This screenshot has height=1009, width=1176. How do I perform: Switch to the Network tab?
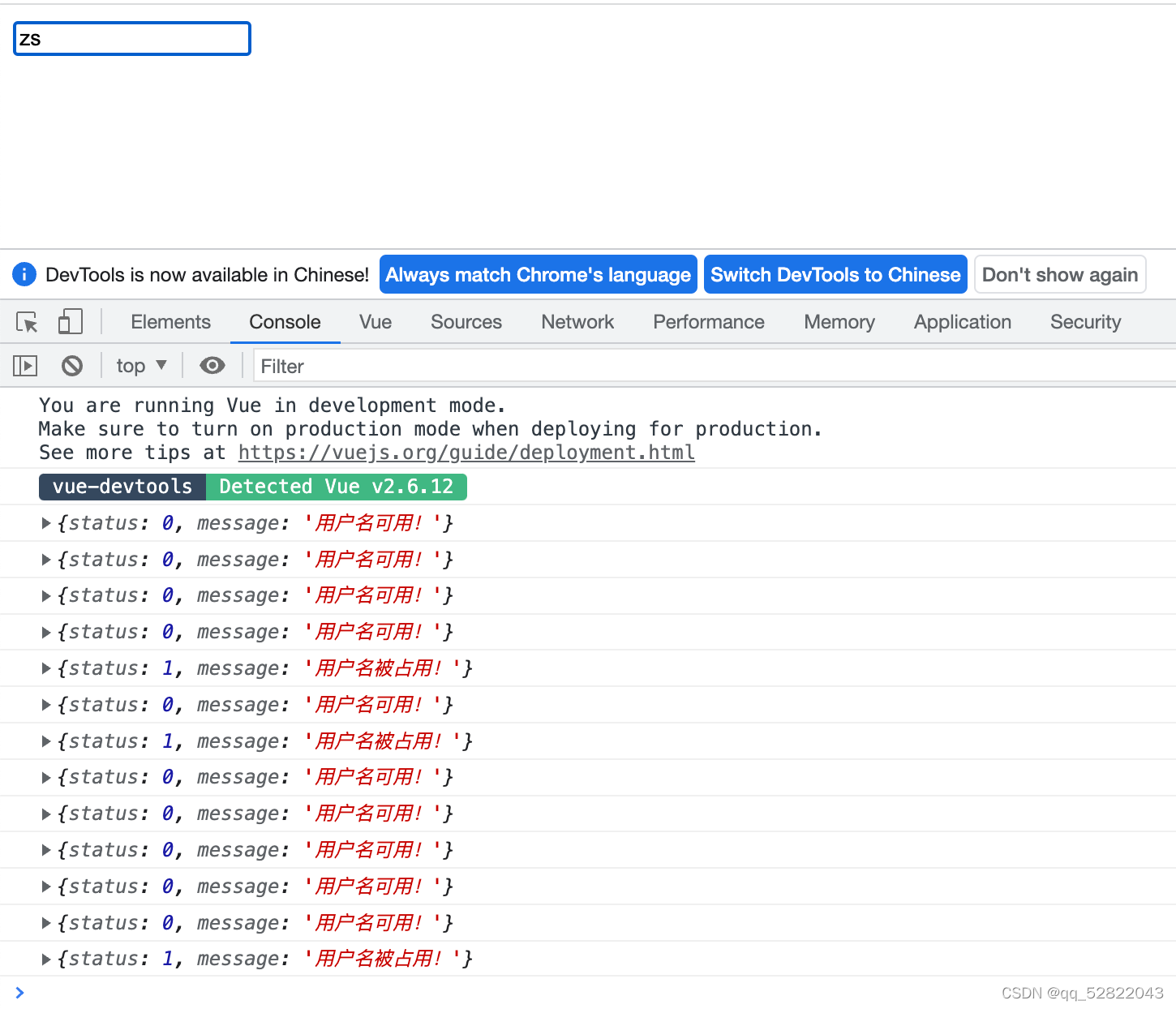[577, 322]
